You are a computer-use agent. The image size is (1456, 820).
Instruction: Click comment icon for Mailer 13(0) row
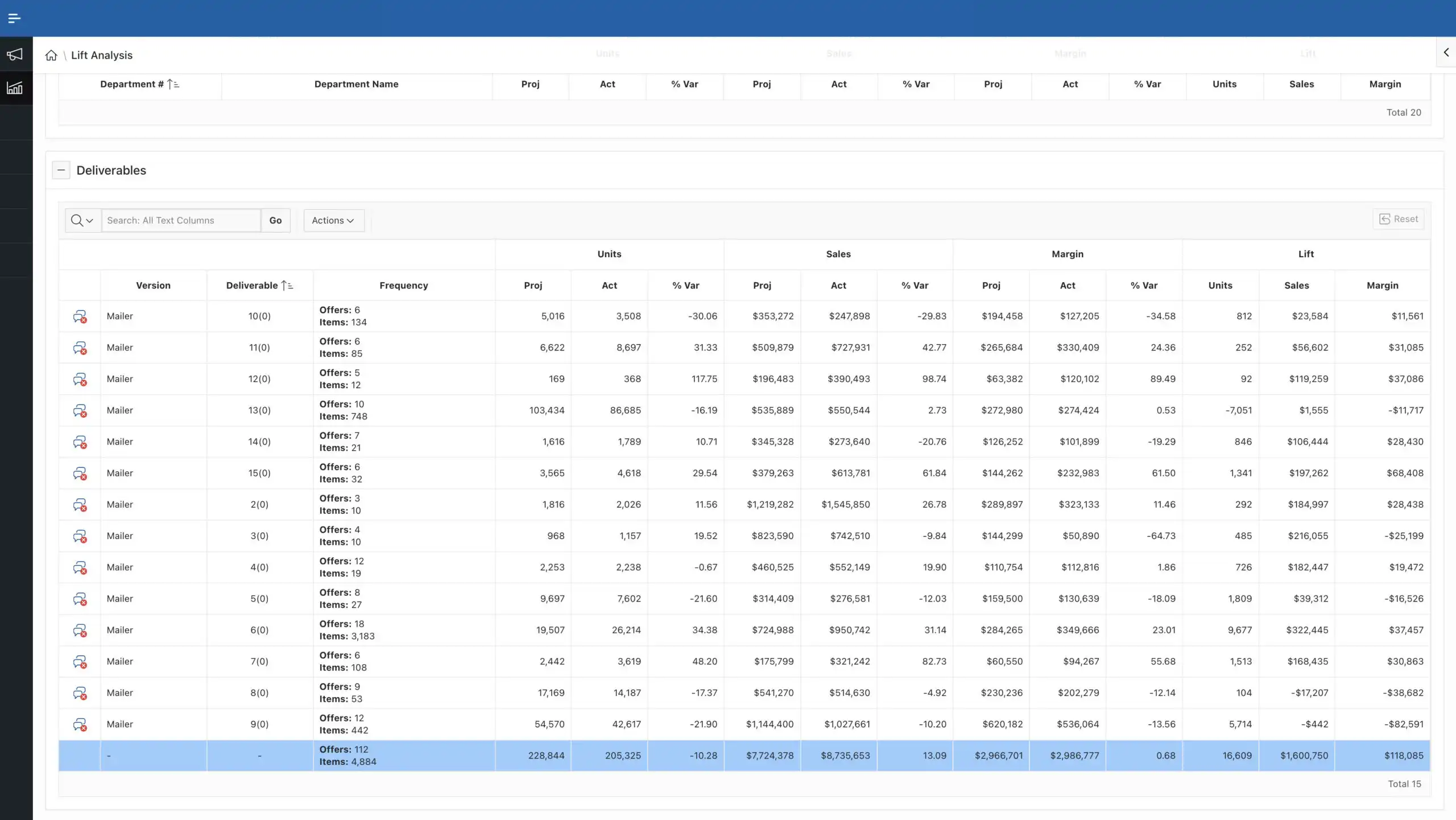pos(80,411)
